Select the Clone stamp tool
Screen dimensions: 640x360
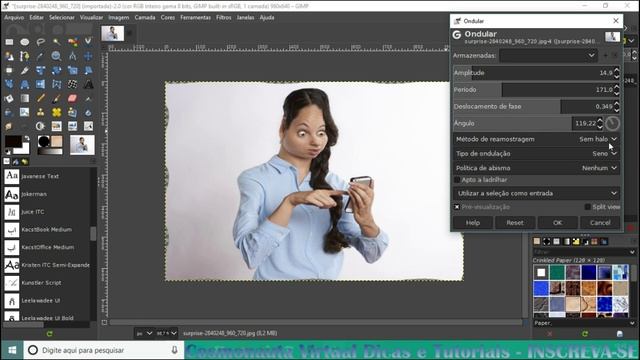40,112
